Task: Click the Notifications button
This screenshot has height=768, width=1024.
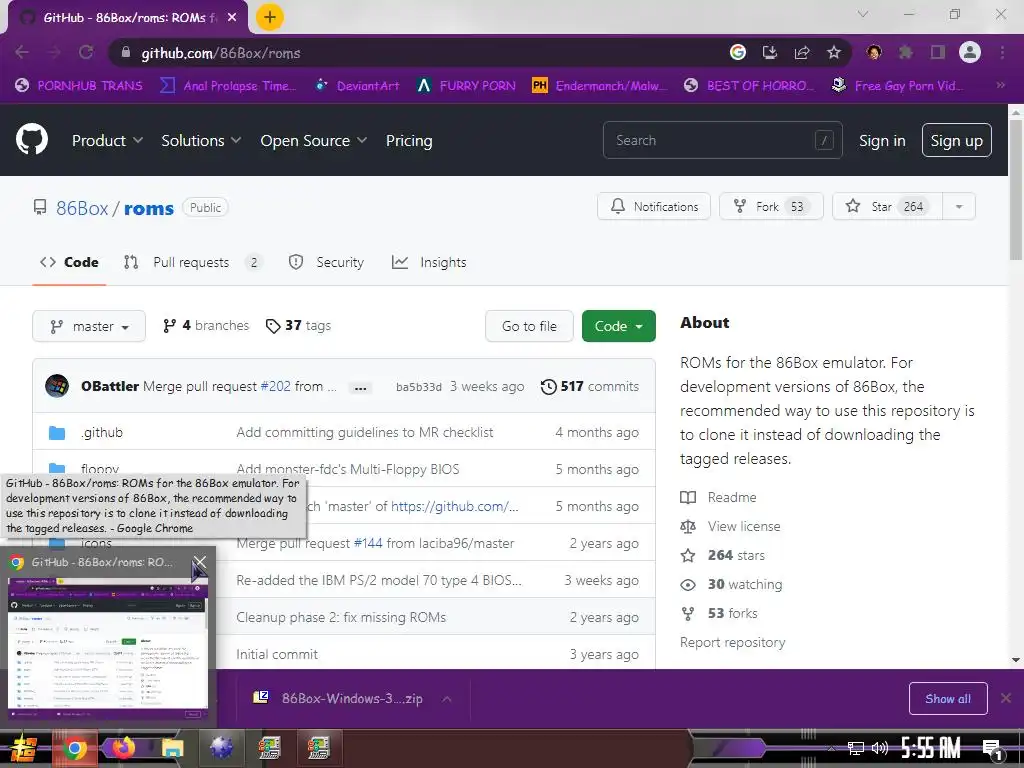Action: (654, 206)
